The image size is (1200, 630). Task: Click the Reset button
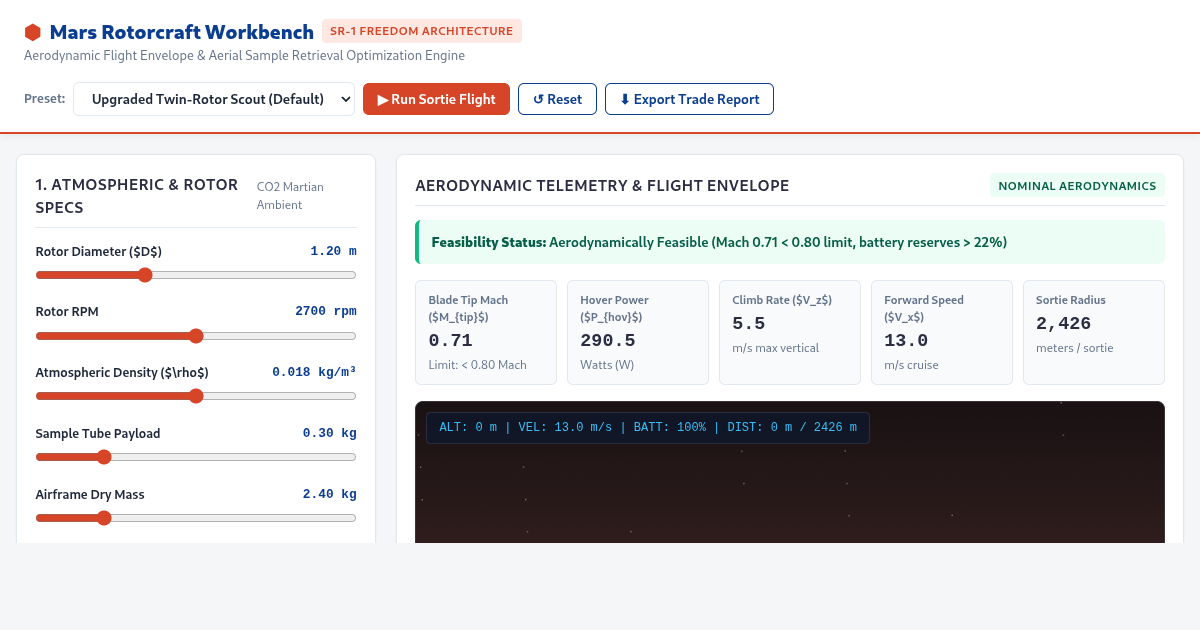(x=557, y=99)
